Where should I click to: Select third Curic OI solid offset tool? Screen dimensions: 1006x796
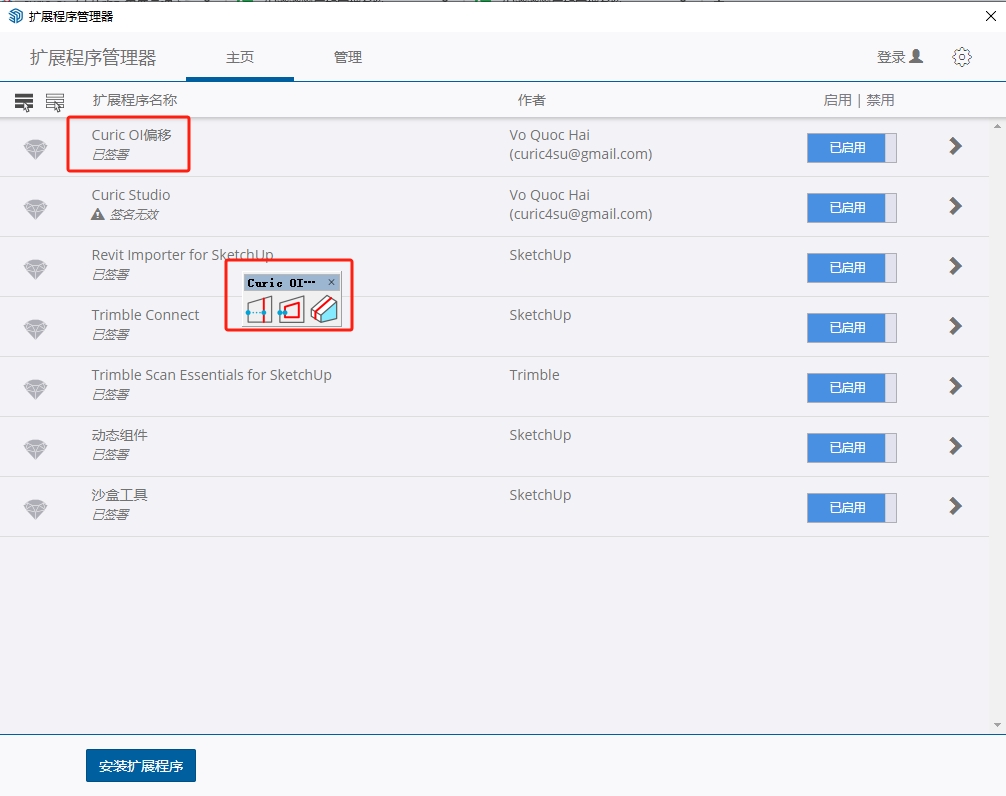click(x=324, y=310)
